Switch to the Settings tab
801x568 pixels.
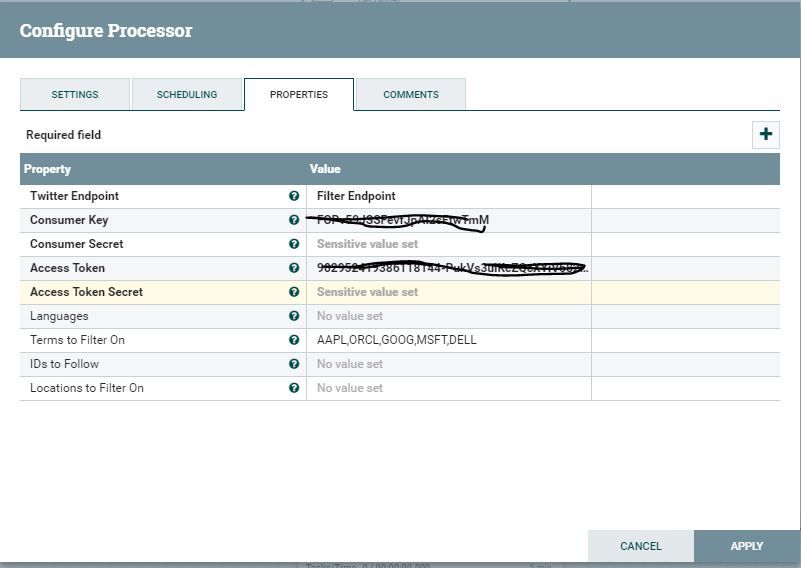(75, 94)
